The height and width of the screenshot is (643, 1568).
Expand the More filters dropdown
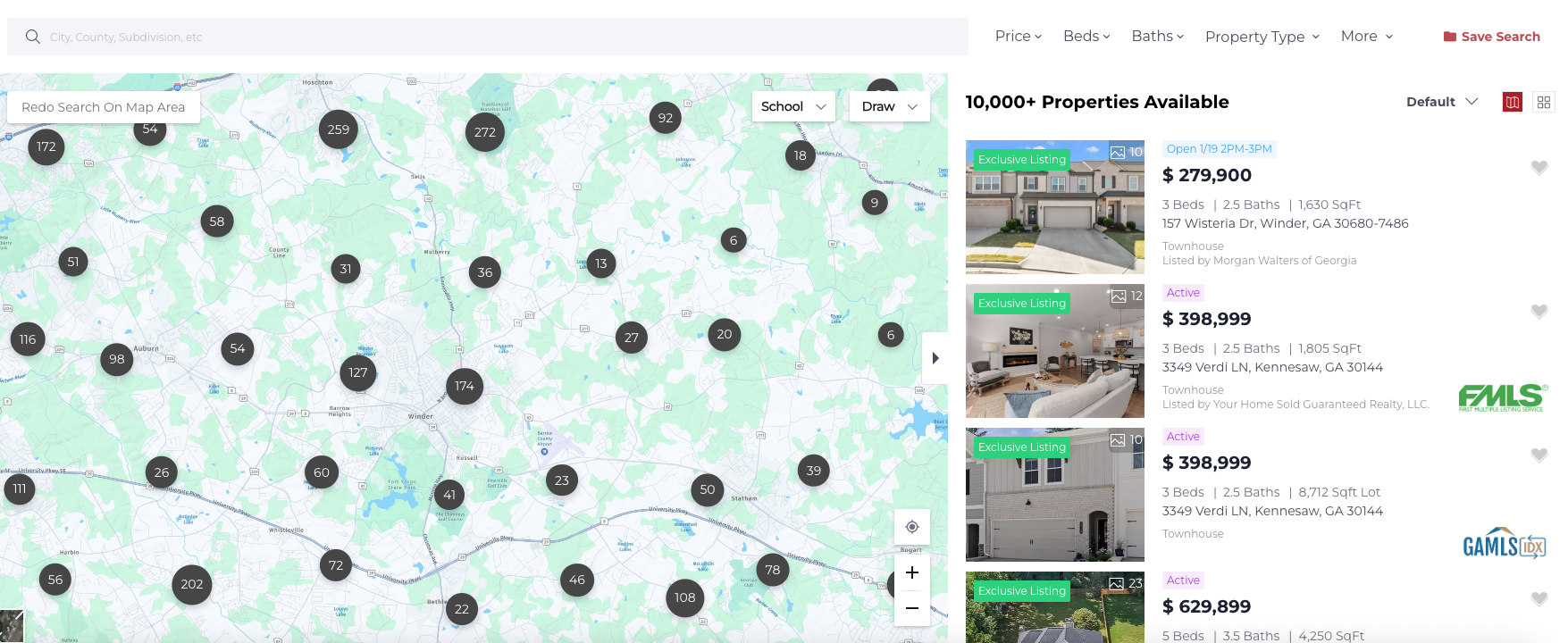1367,36
